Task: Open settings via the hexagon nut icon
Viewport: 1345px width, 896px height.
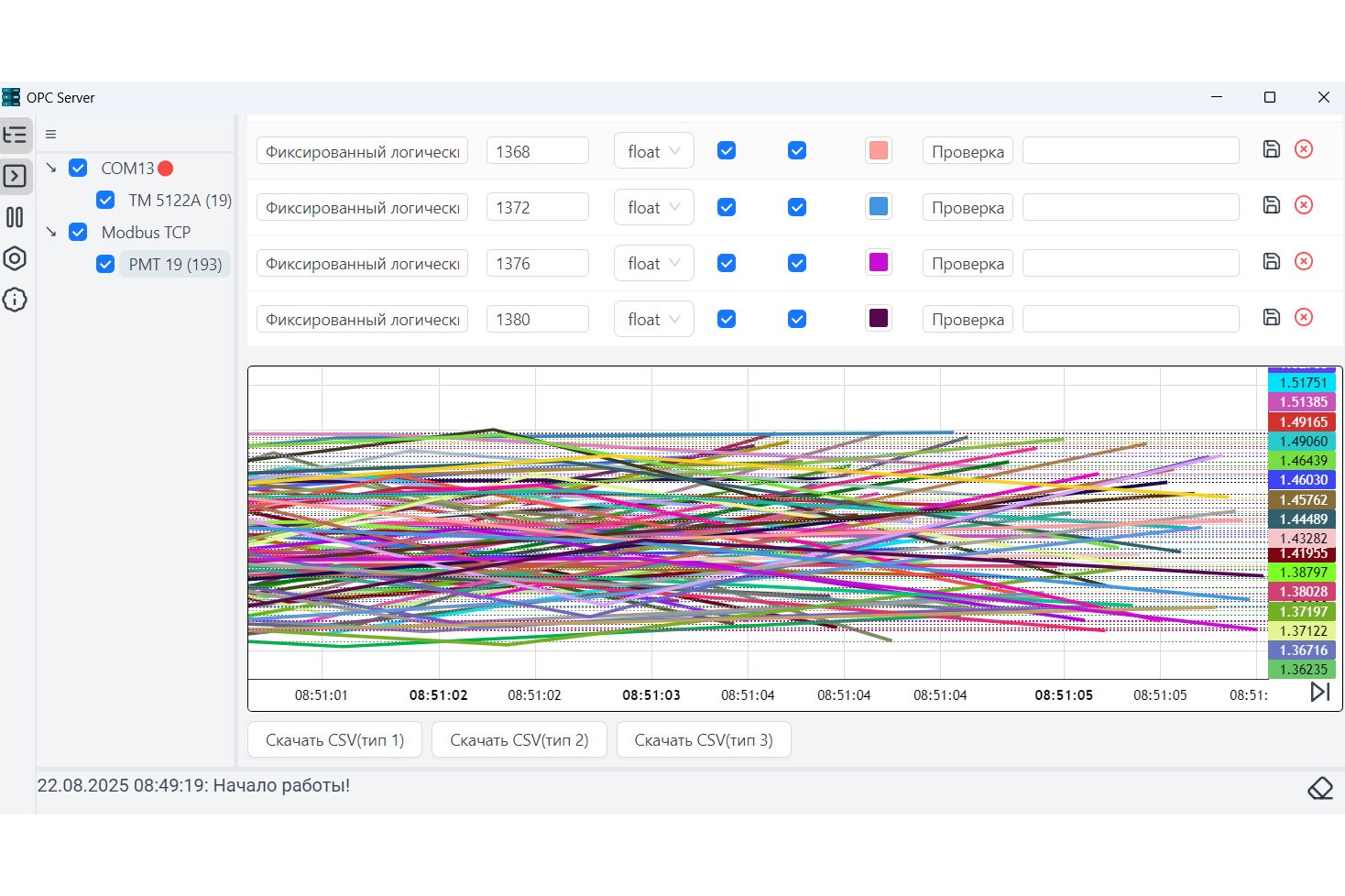Action: (x=15, y=258)
